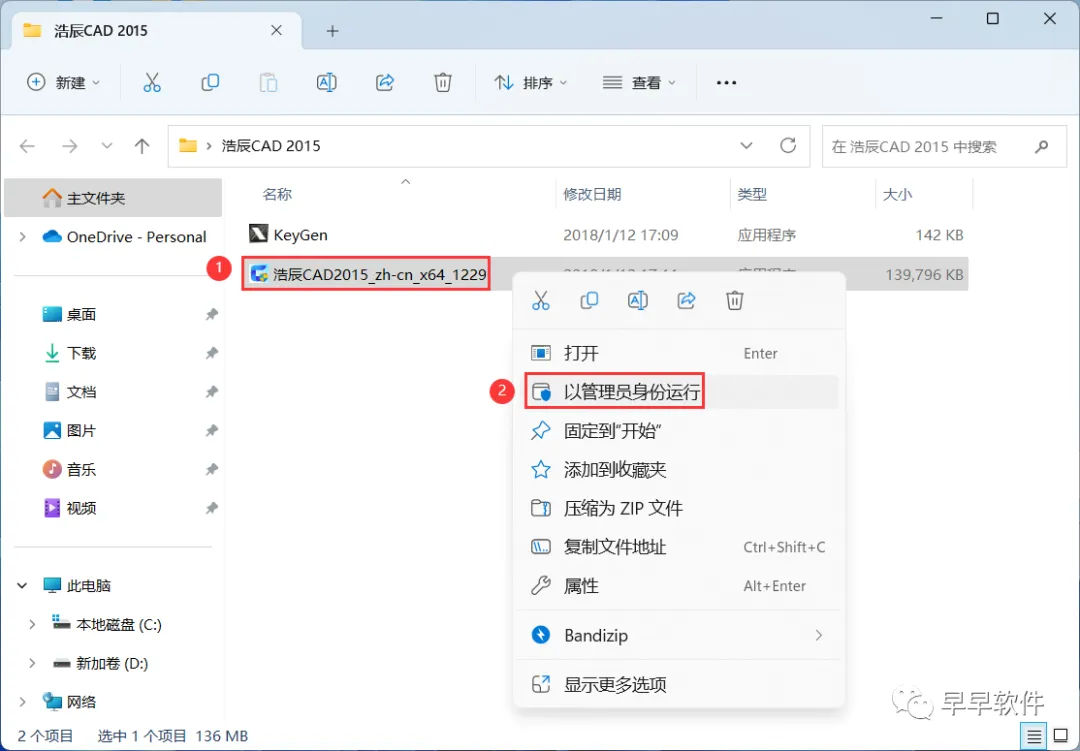Open a new tab with the plus button
The width and height of the screenshot is (1080, 751).
(333, 31)
